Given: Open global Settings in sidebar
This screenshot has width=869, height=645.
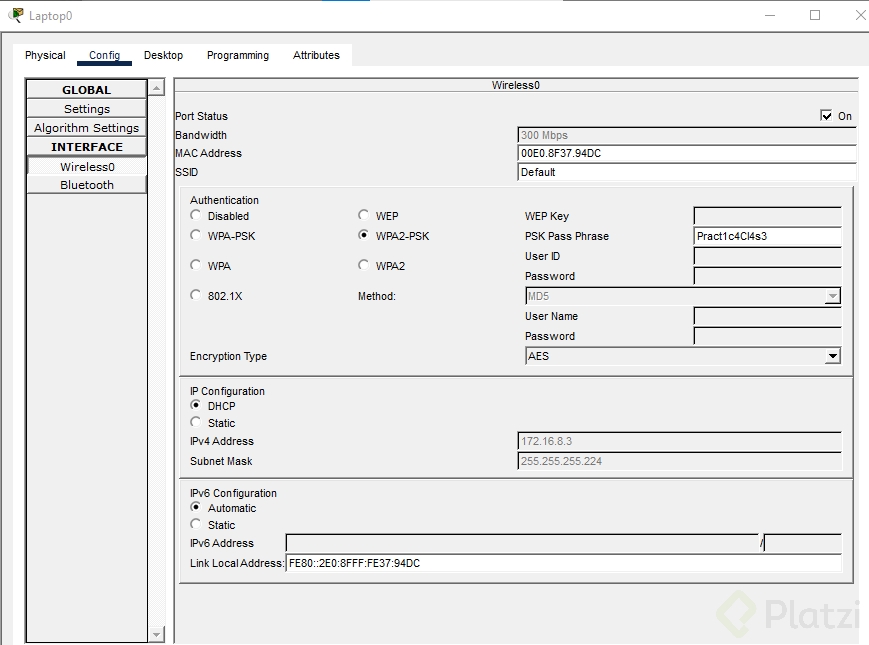Looking at the screenshot, I should tap(87, 109).
